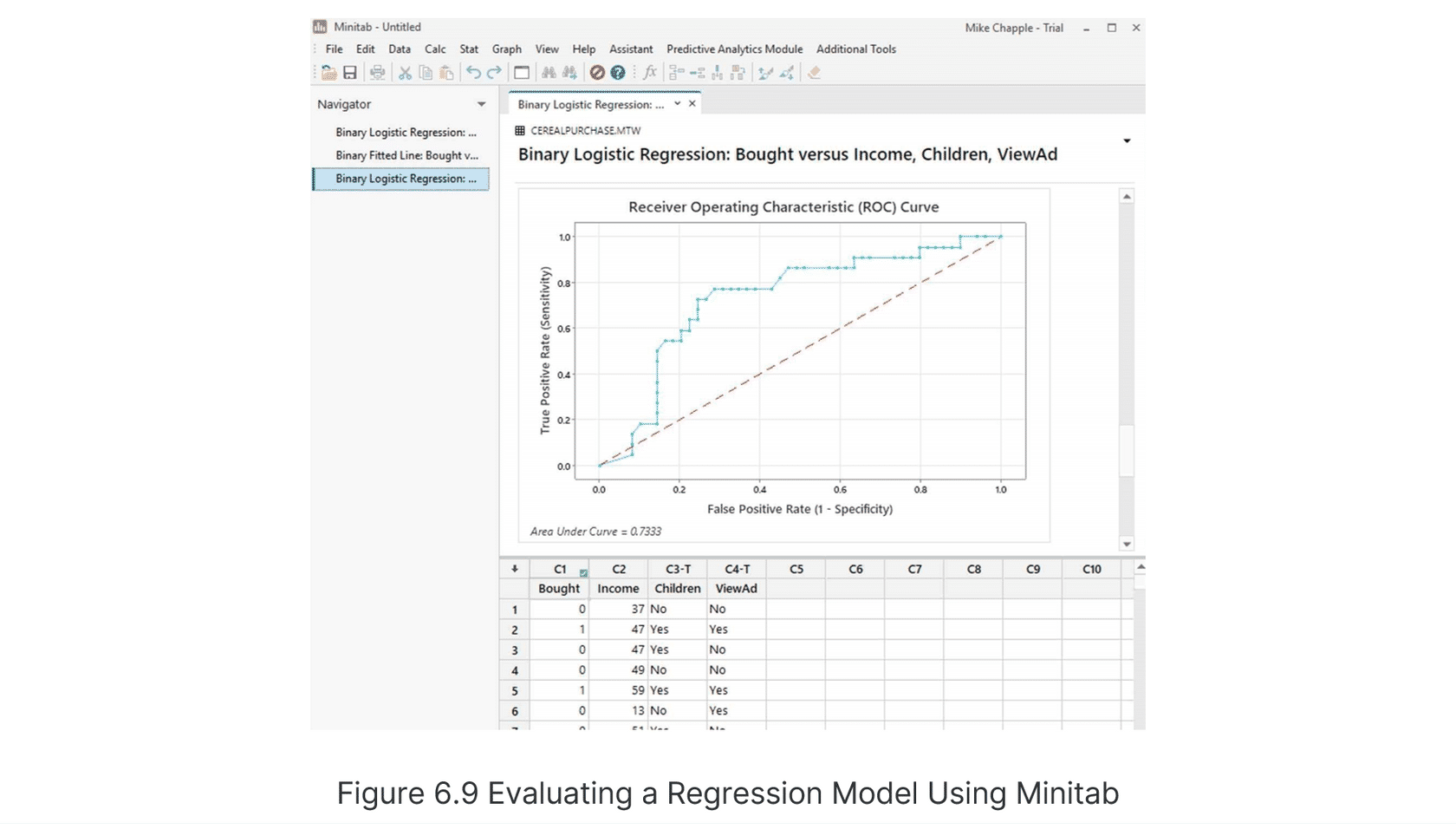The image size is (1456, 829).
Task: Click the second green graph editing icon
Action: coord(787,73)
